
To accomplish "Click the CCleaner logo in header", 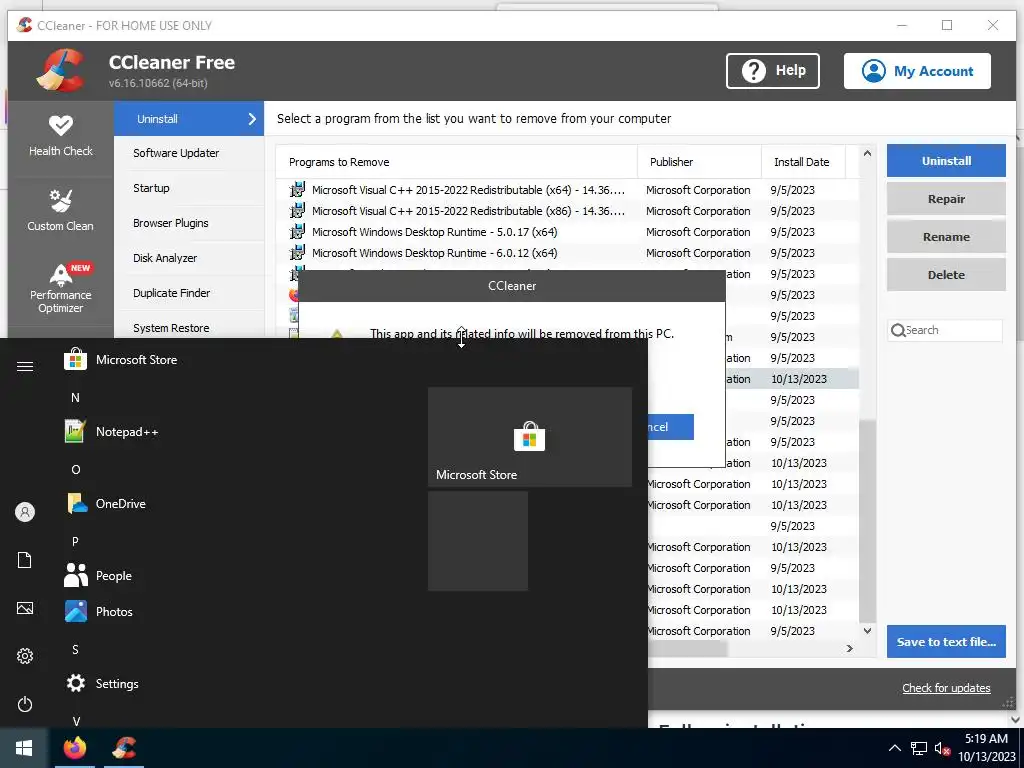I will [x=60, y=71].
